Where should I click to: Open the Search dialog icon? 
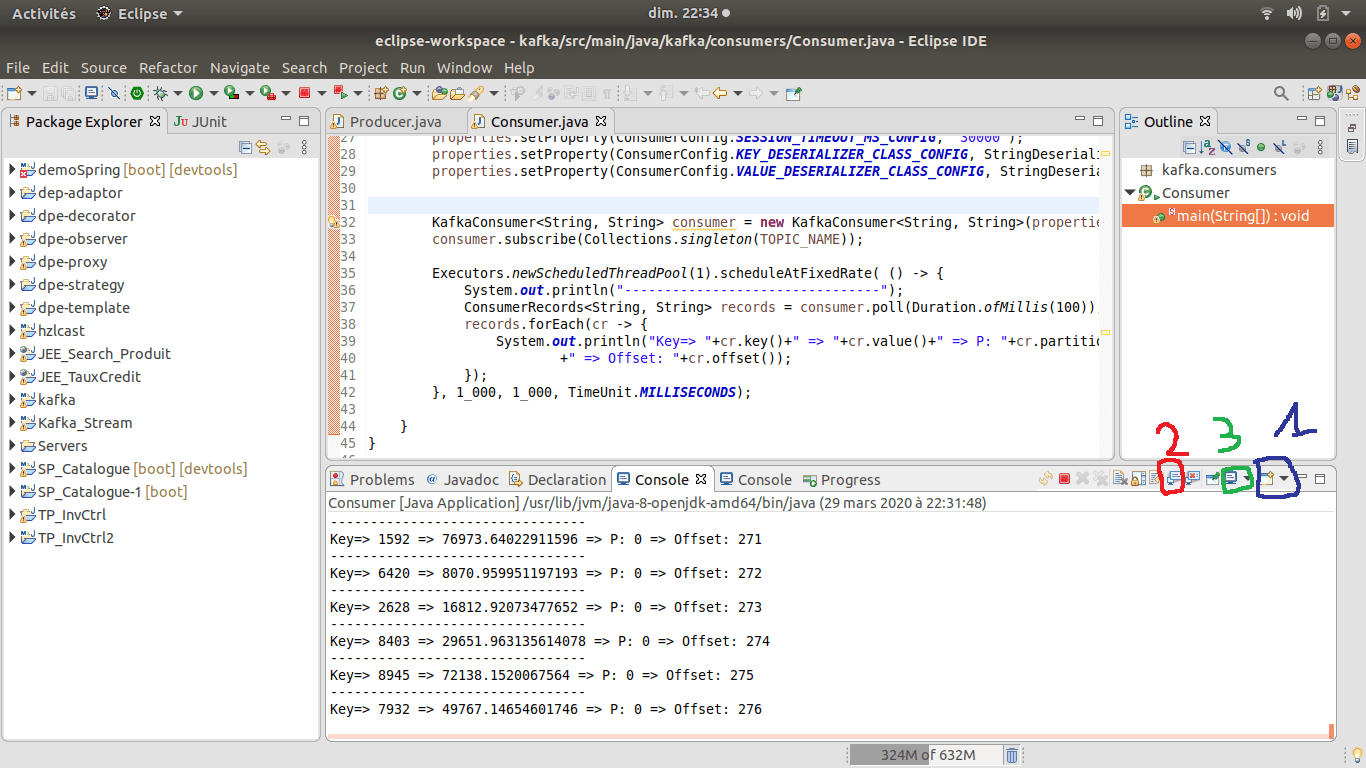click(1281, 92)
